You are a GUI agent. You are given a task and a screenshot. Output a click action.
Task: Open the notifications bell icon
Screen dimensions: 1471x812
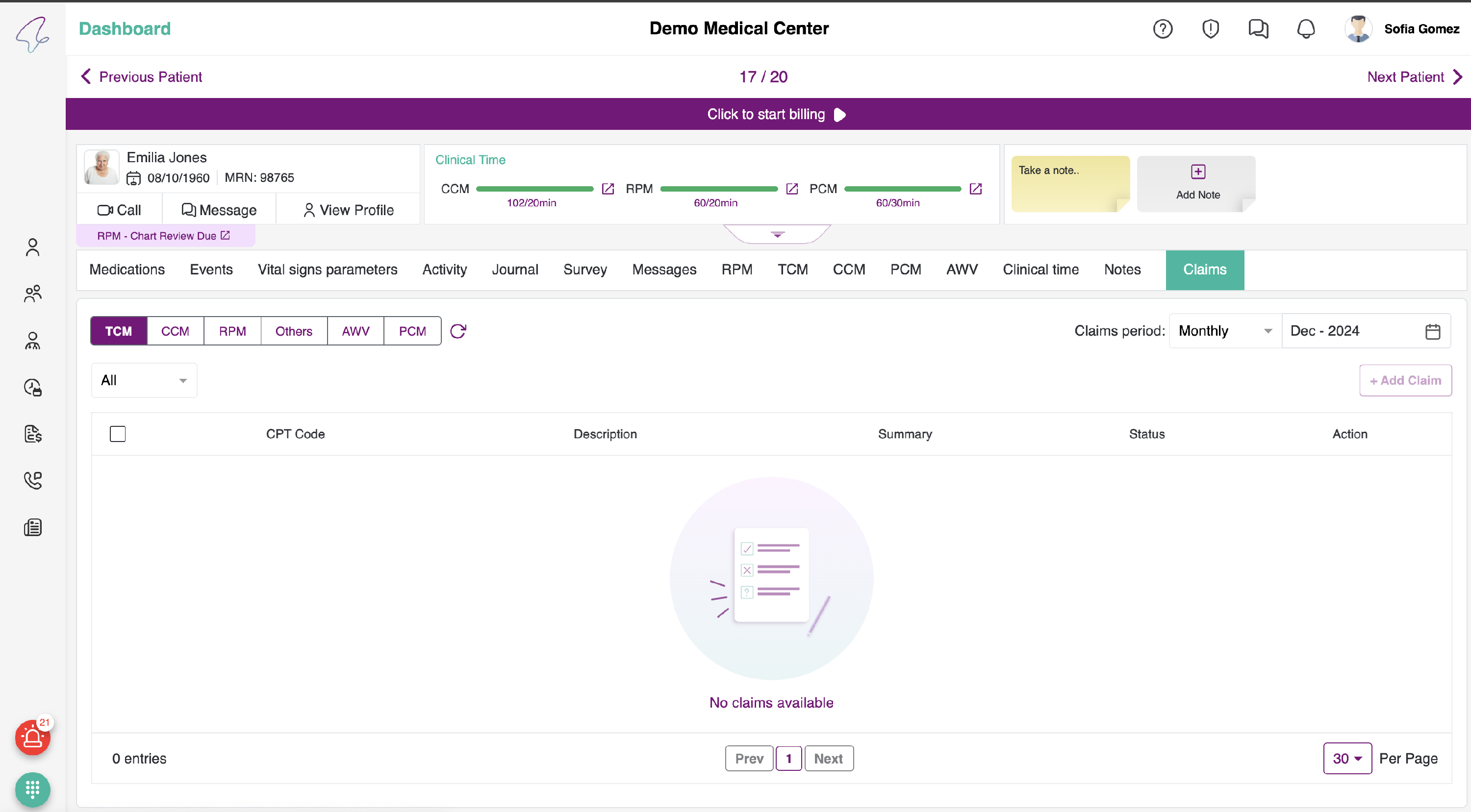point(1305,28)
